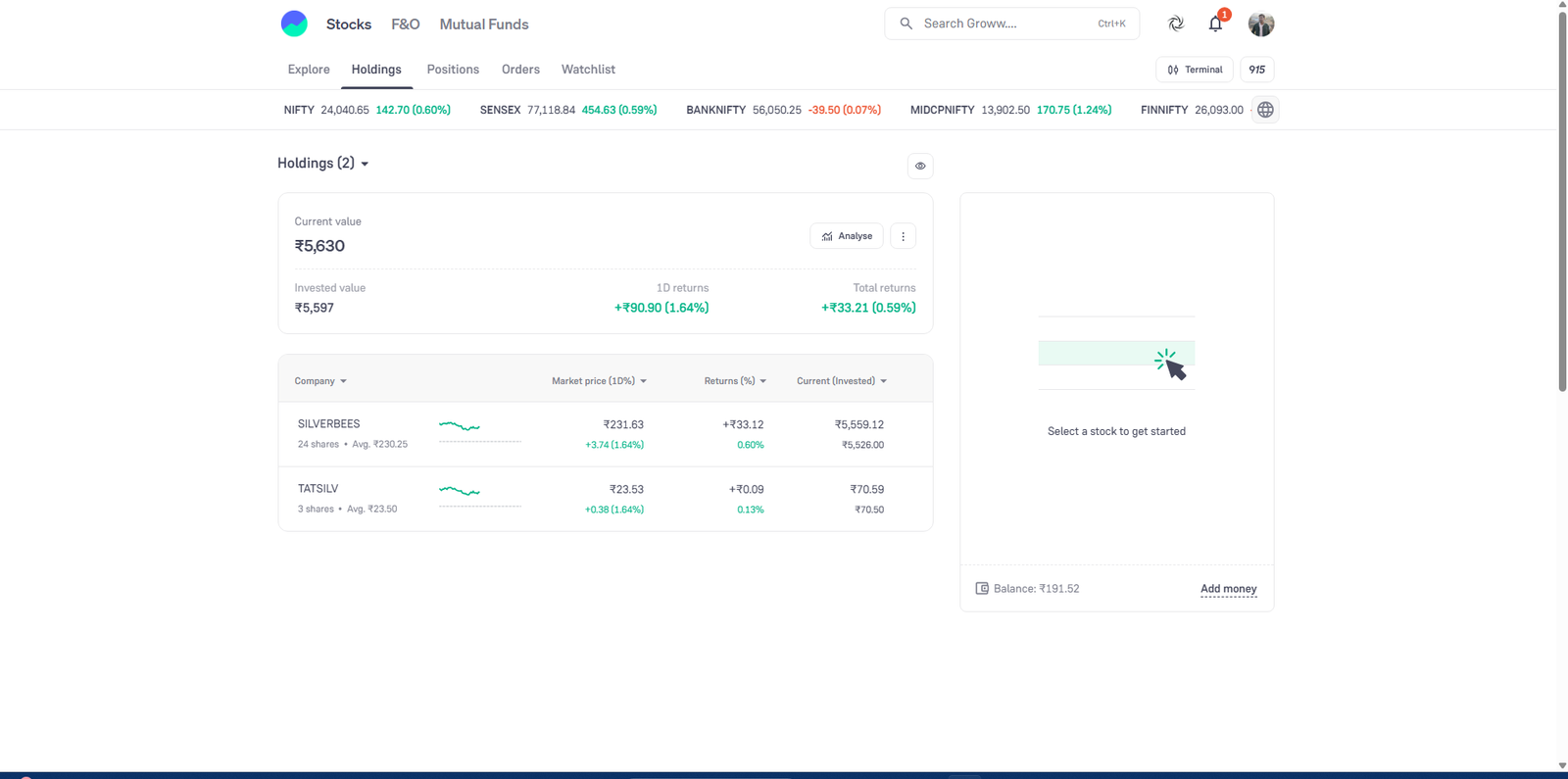The width and height of the screenshot is (1568, 779).
Task: Expand the Holdings (2) dropdown
Action: click(x=323, y=163)
